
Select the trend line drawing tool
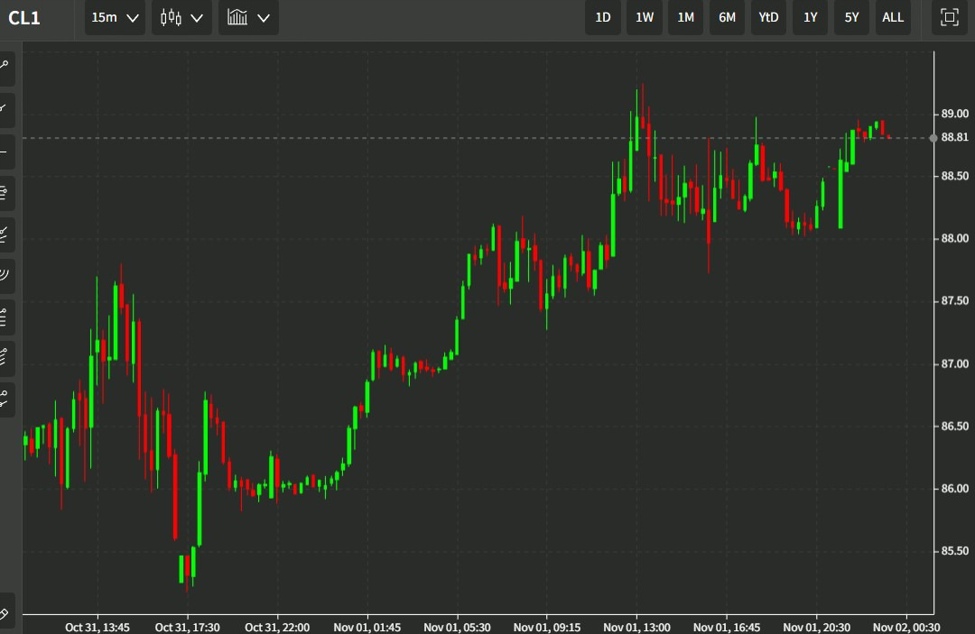click(x=8, y=110)
